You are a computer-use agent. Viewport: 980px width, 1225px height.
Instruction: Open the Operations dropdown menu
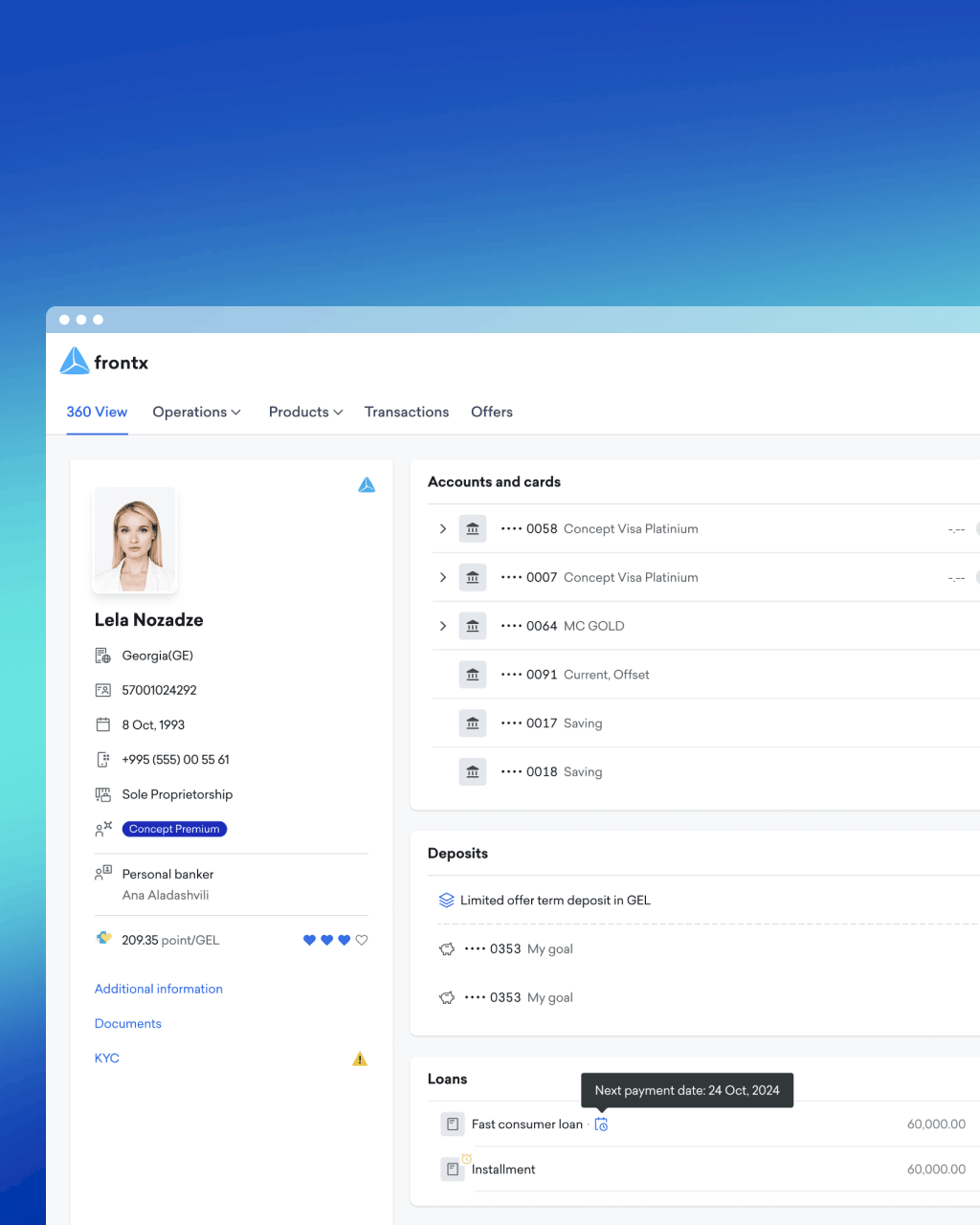(196, 412)
